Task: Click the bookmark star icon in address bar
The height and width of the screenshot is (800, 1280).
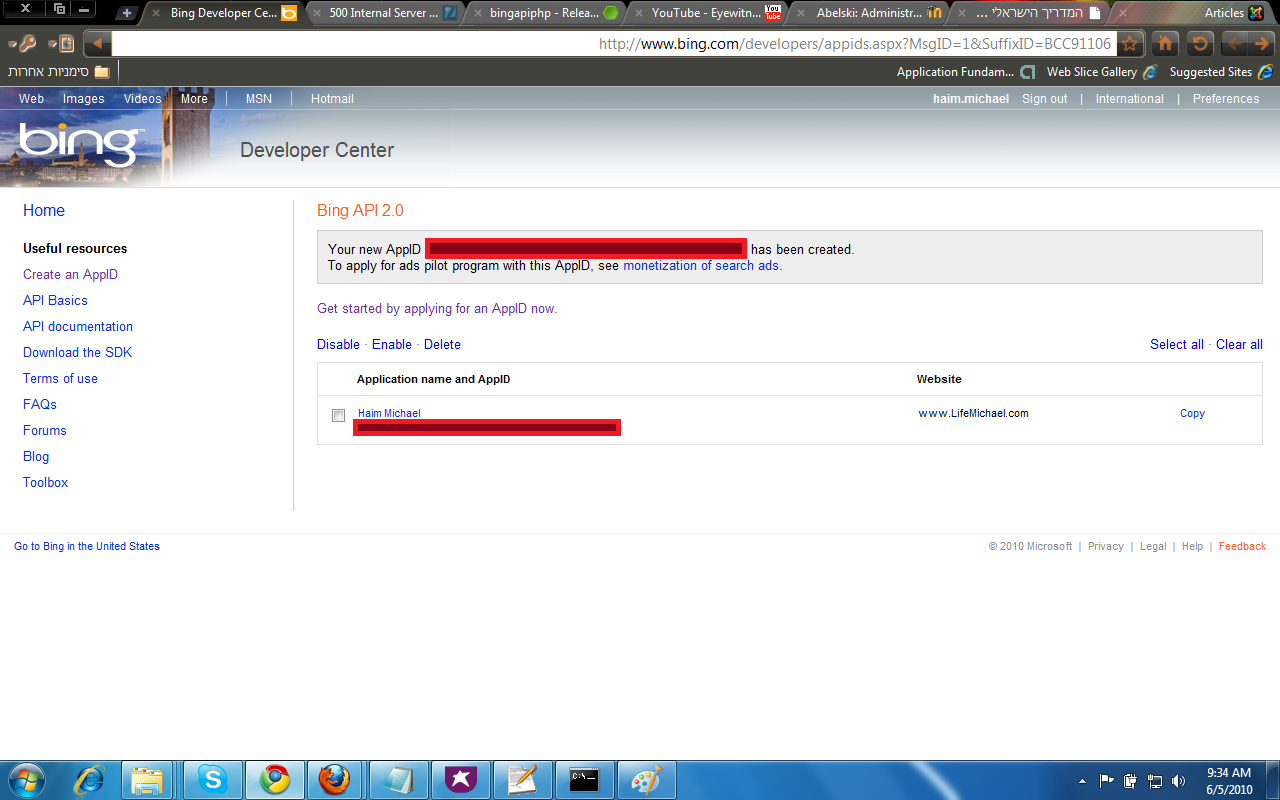Action: [x=1129, y=43]
